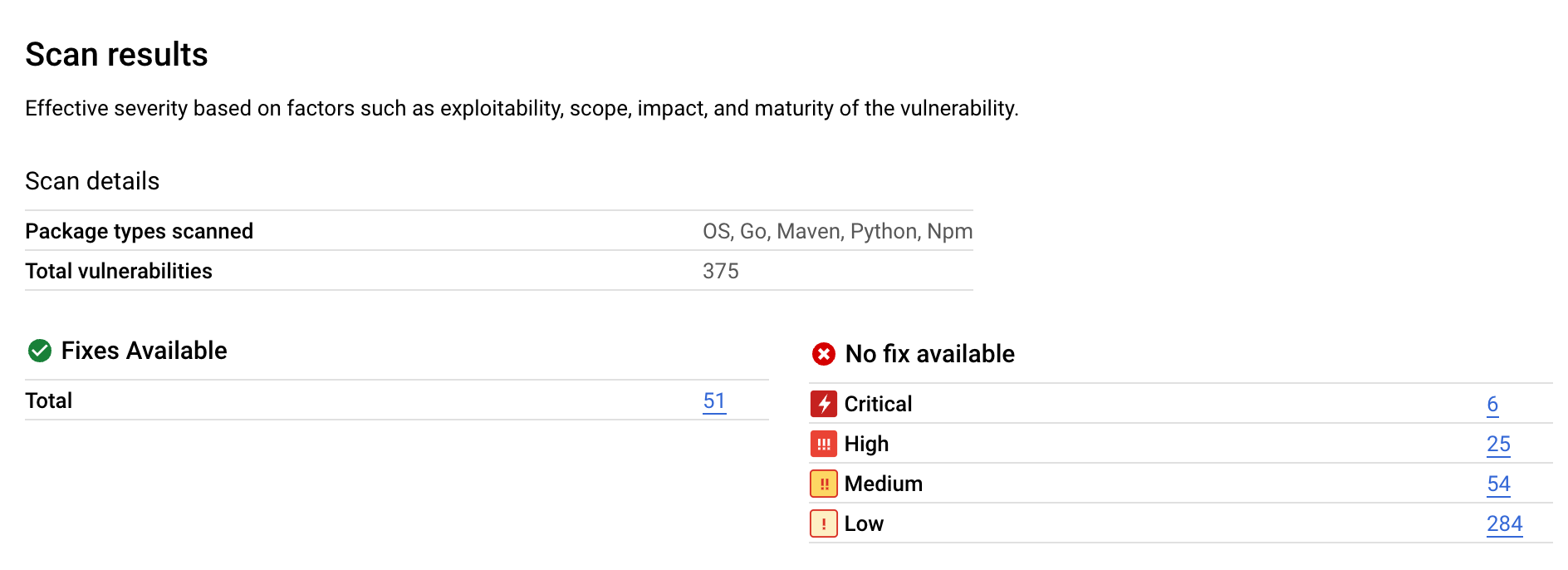Click the Critical severity label text

(x=878, y=404)
